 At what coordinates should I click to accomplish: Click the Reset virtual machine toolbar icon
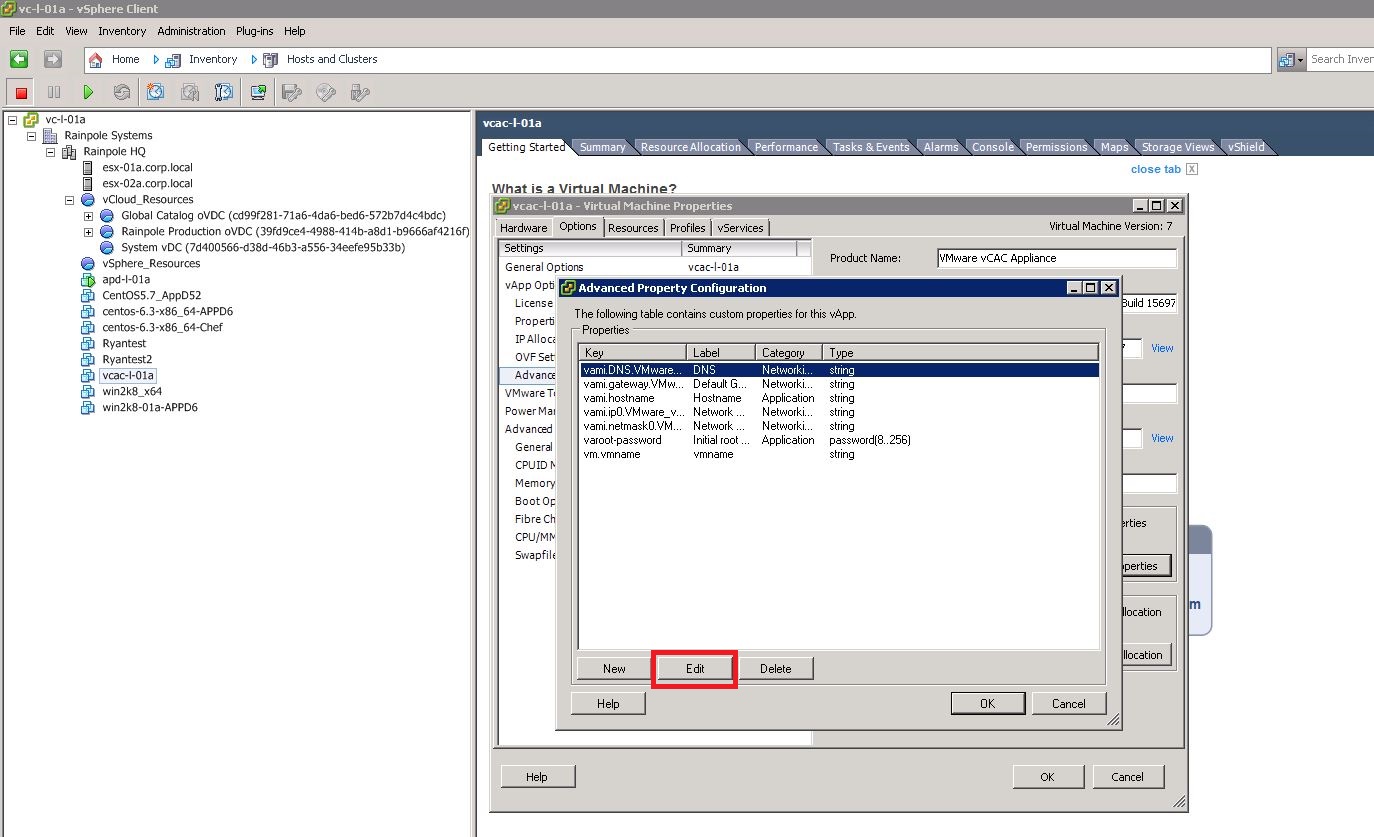click(x=122, y=92)
